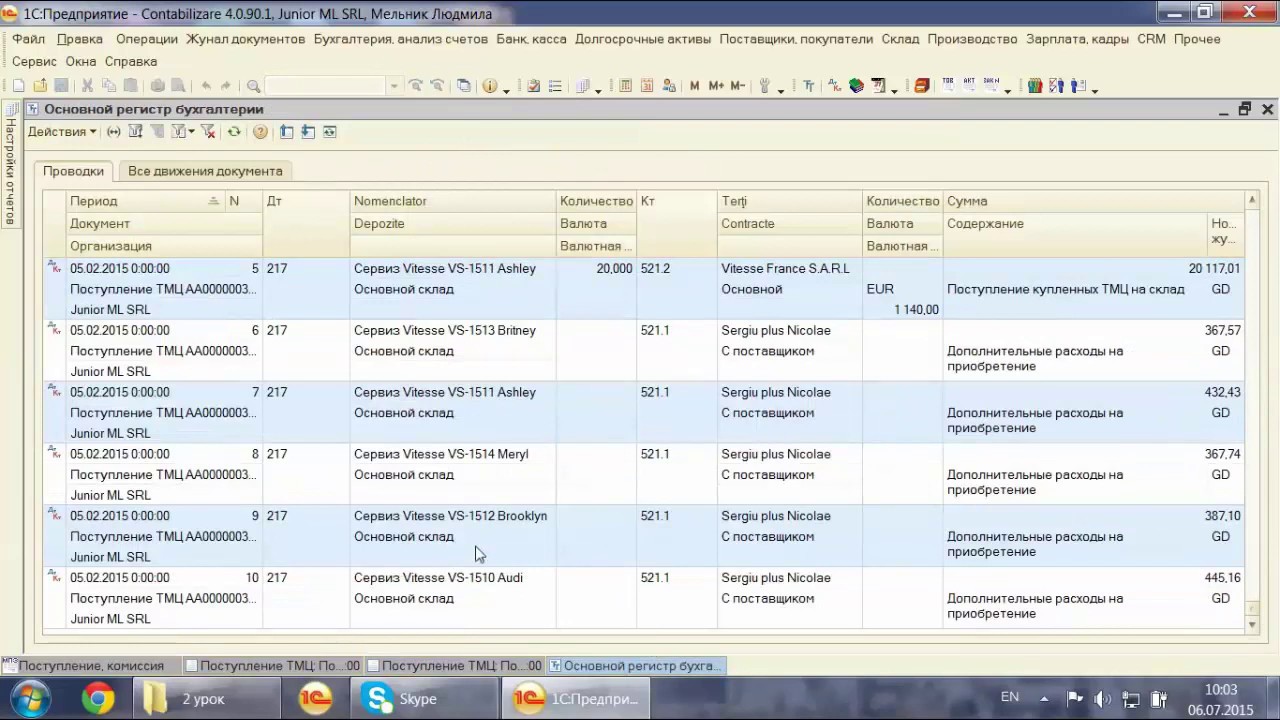
Task: Click the wrench service tools icon
Action: [765, 86]
